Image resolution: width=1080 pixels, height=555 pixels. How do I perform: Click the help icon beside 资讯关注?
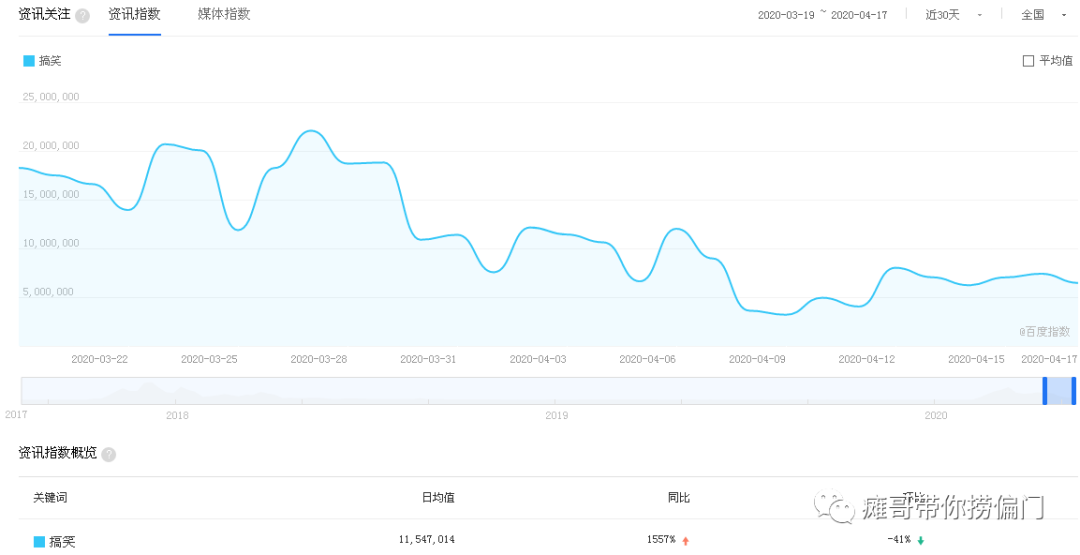click(x=82, y=16)
